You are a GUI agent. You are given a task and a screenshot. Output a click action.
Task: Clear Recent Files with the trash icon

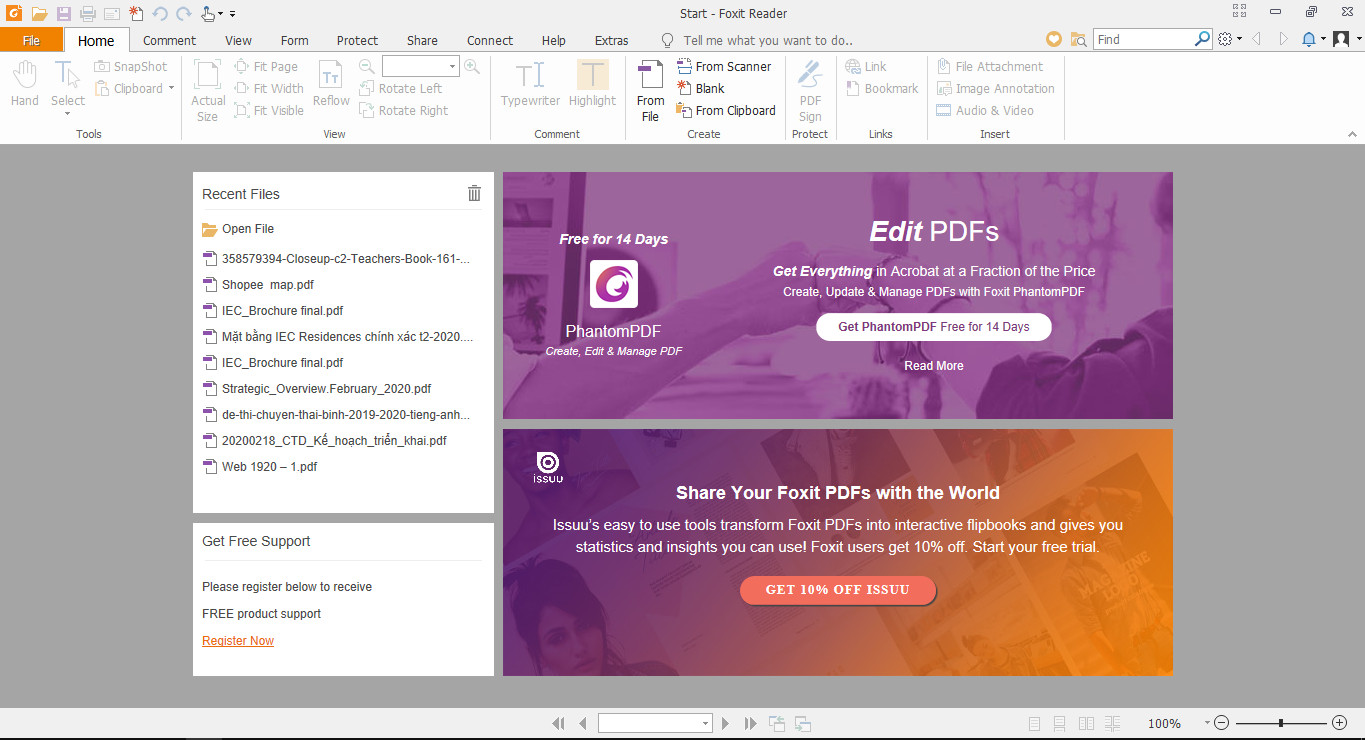pyautogui.click(x=473, y=193)
